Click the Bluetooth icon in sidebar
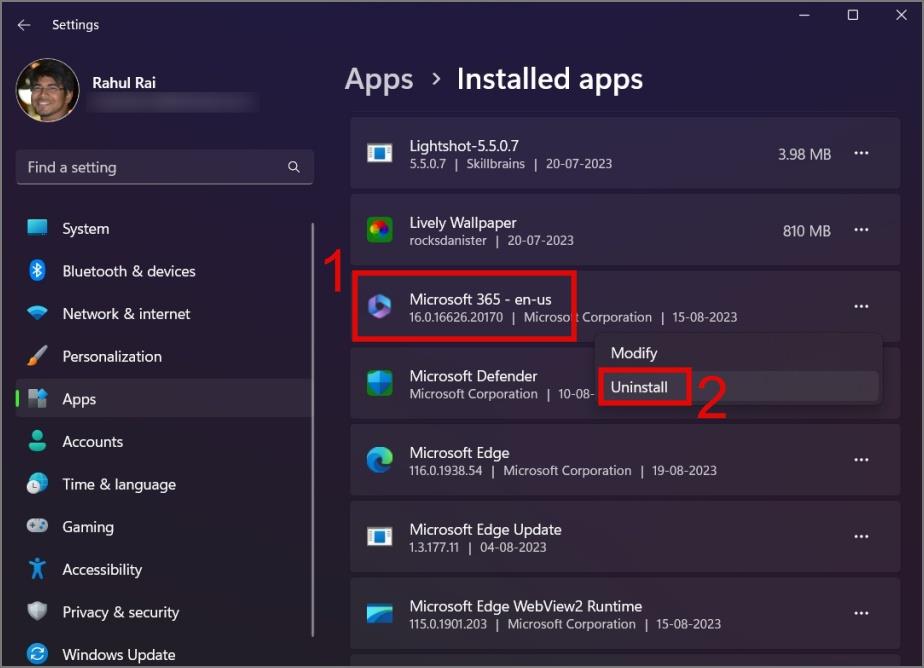924x668 pixels. (x=37, y=270)
